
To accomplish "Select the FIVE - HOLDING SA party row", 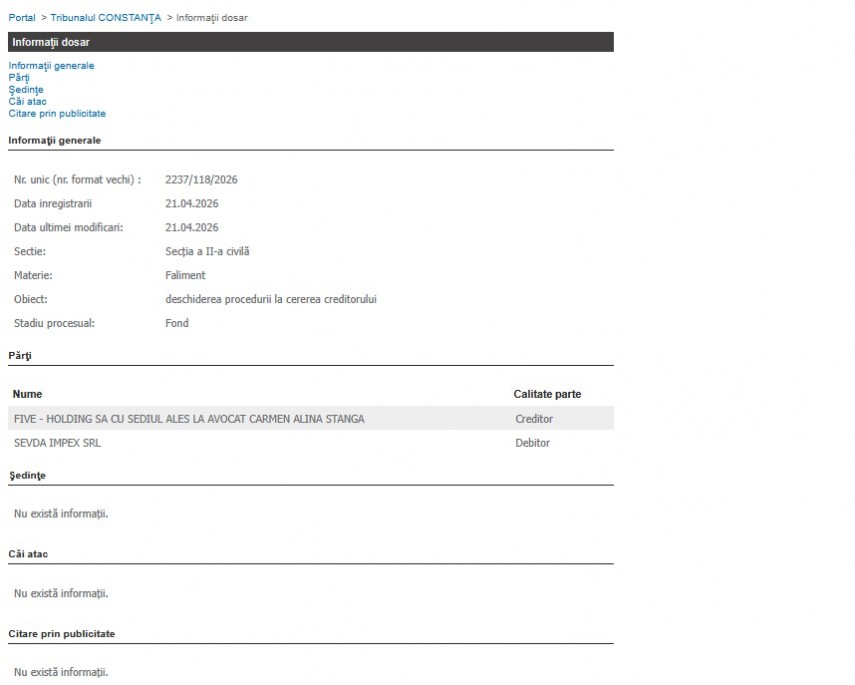I will point(189,419).
